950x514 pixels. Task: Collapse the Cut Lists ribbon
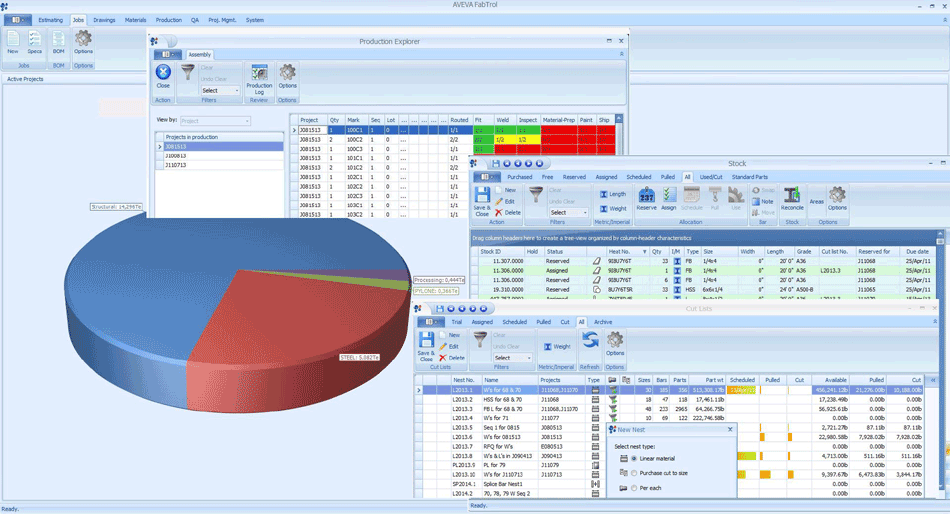(x=935, y=322)
